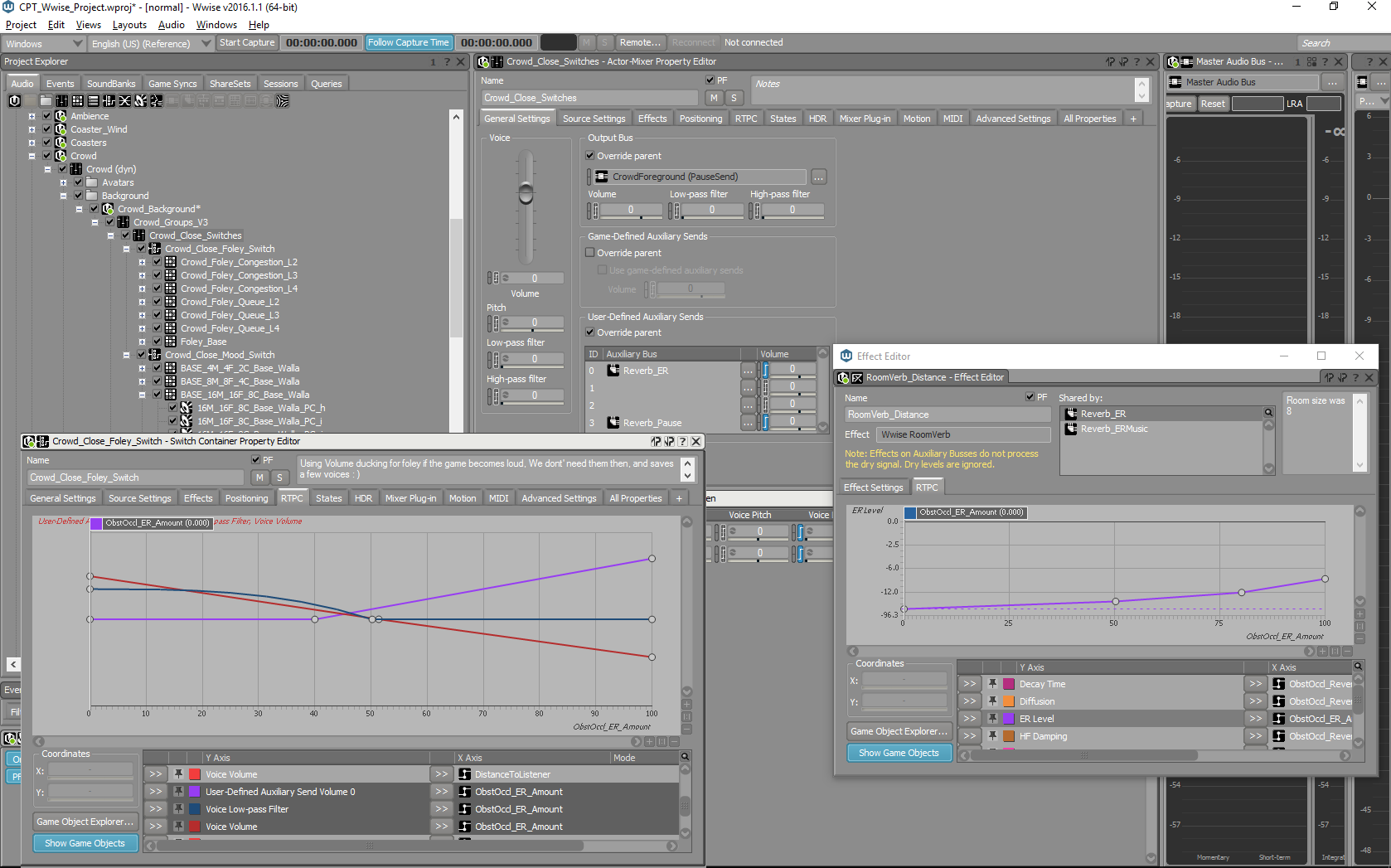Collapse the Crowd tree node

click(32, 156)
